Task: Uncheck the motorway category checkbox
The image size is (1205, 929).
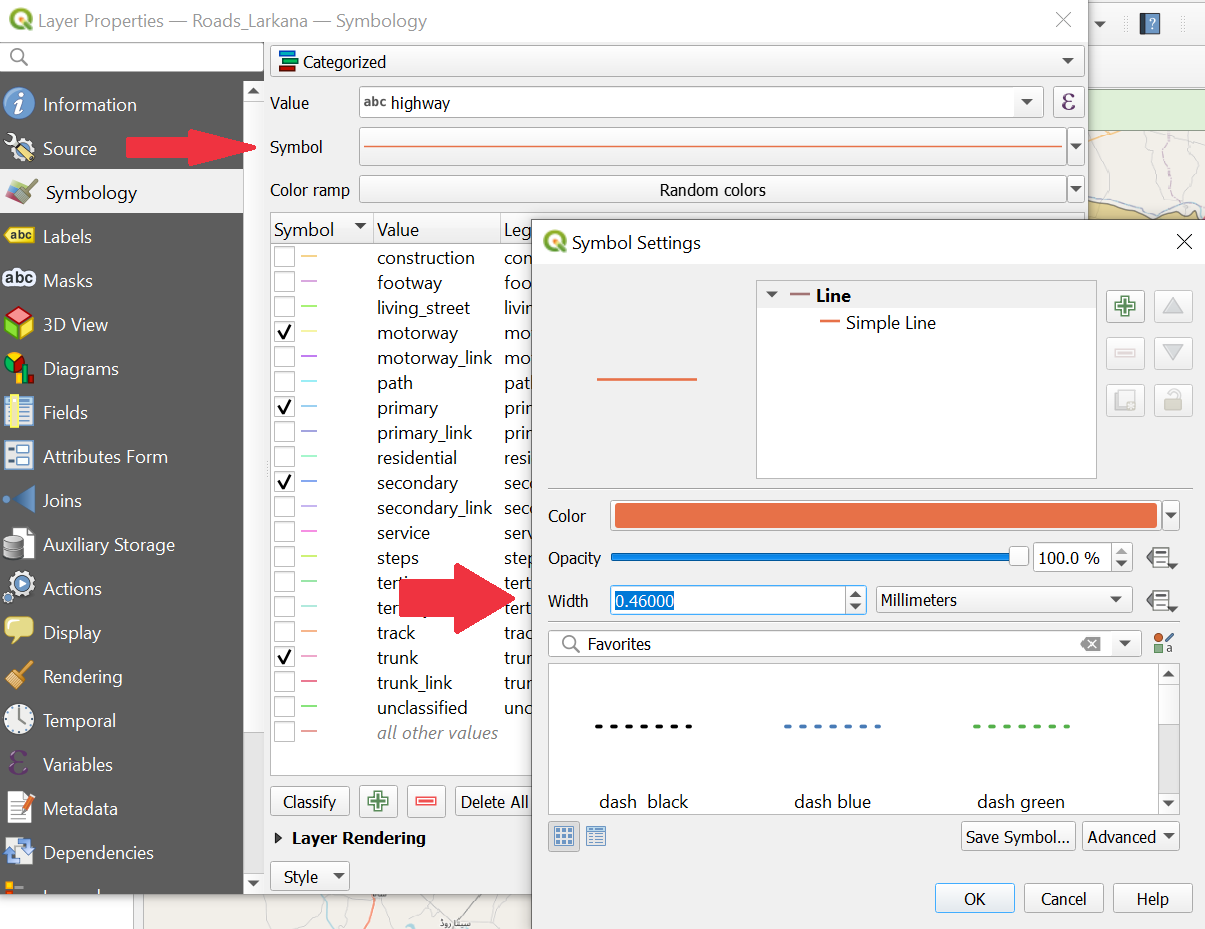Action: [x=285, y=333]
